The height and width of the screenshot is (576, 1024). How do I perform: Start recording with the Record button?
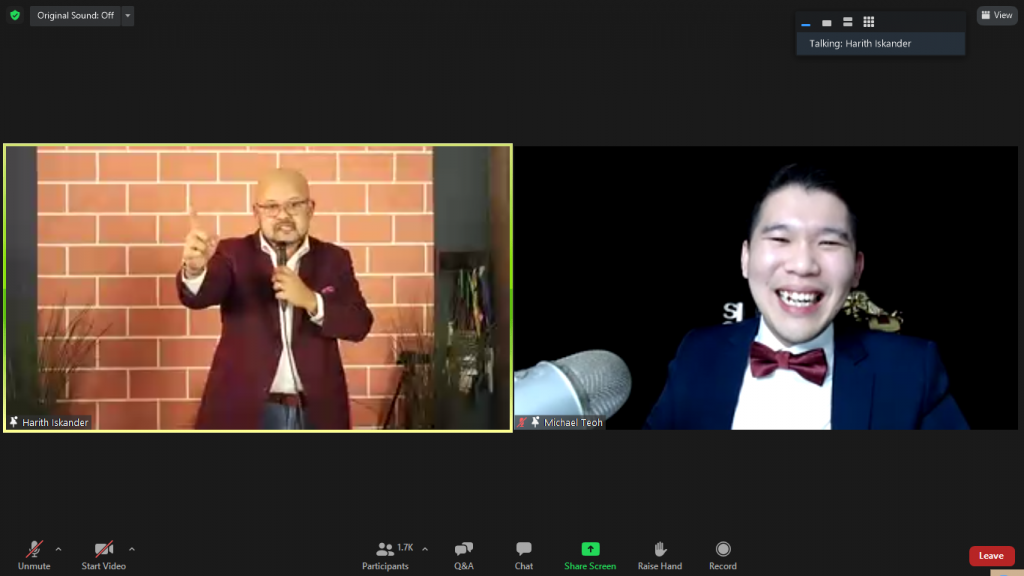722,555
